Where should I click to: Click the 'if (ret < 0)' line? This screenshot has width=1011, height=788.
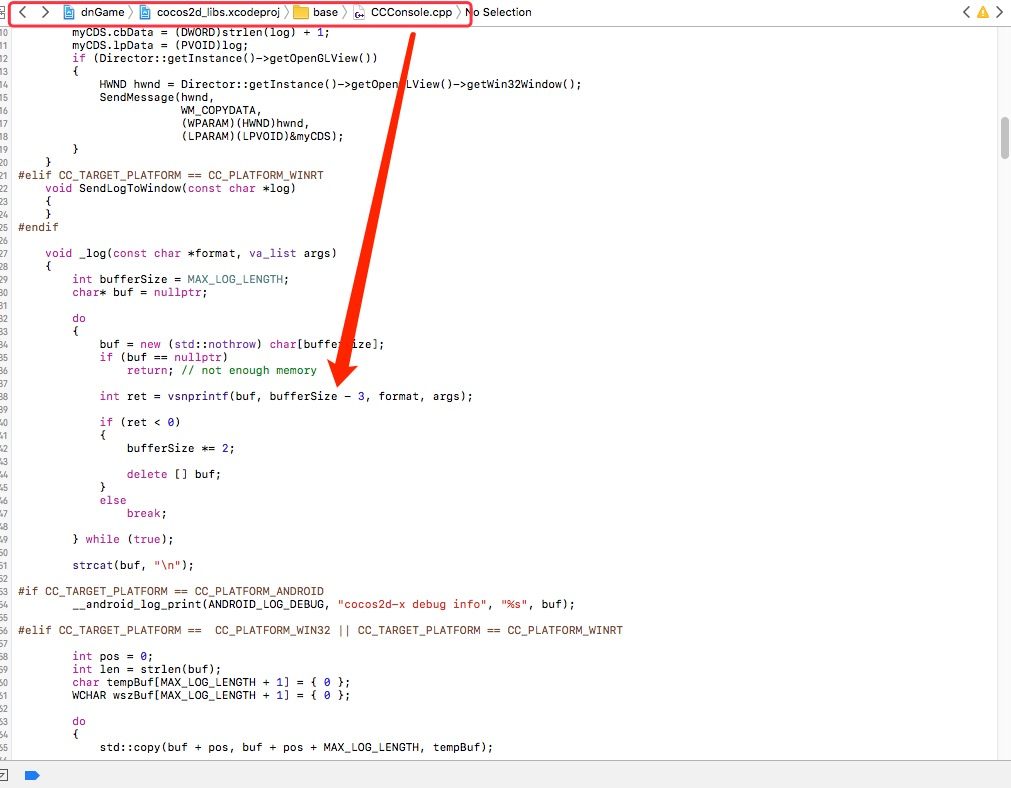[140, 422]
